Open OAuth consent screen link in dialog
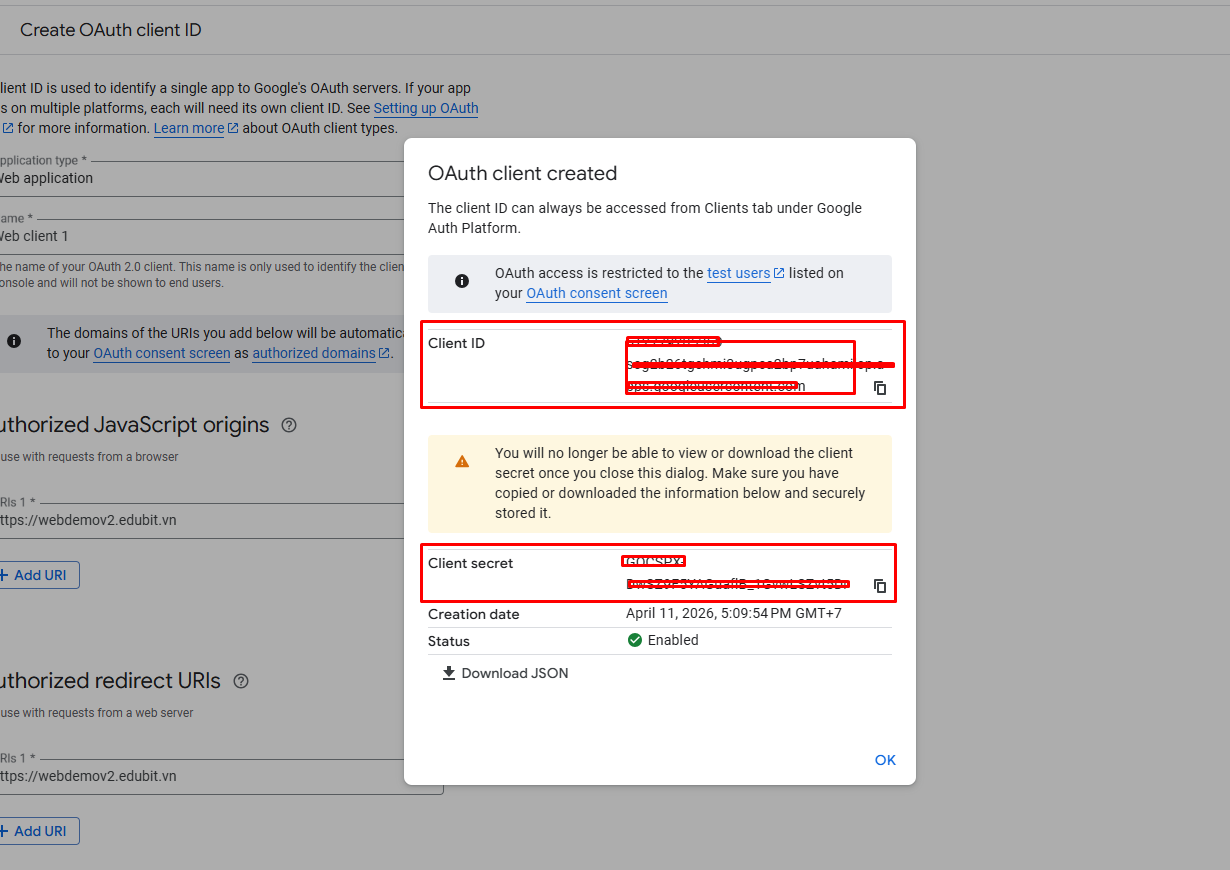Image resolution: width=1230 pixels, height=870 pixels. pos(596,293)
